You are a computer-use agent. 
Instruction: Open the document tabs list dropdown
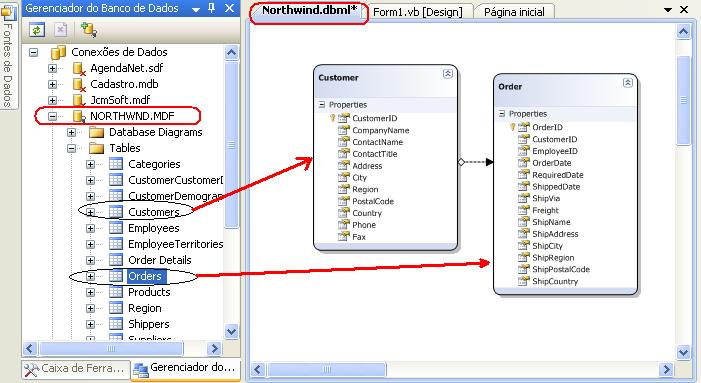tap(668, 9)
